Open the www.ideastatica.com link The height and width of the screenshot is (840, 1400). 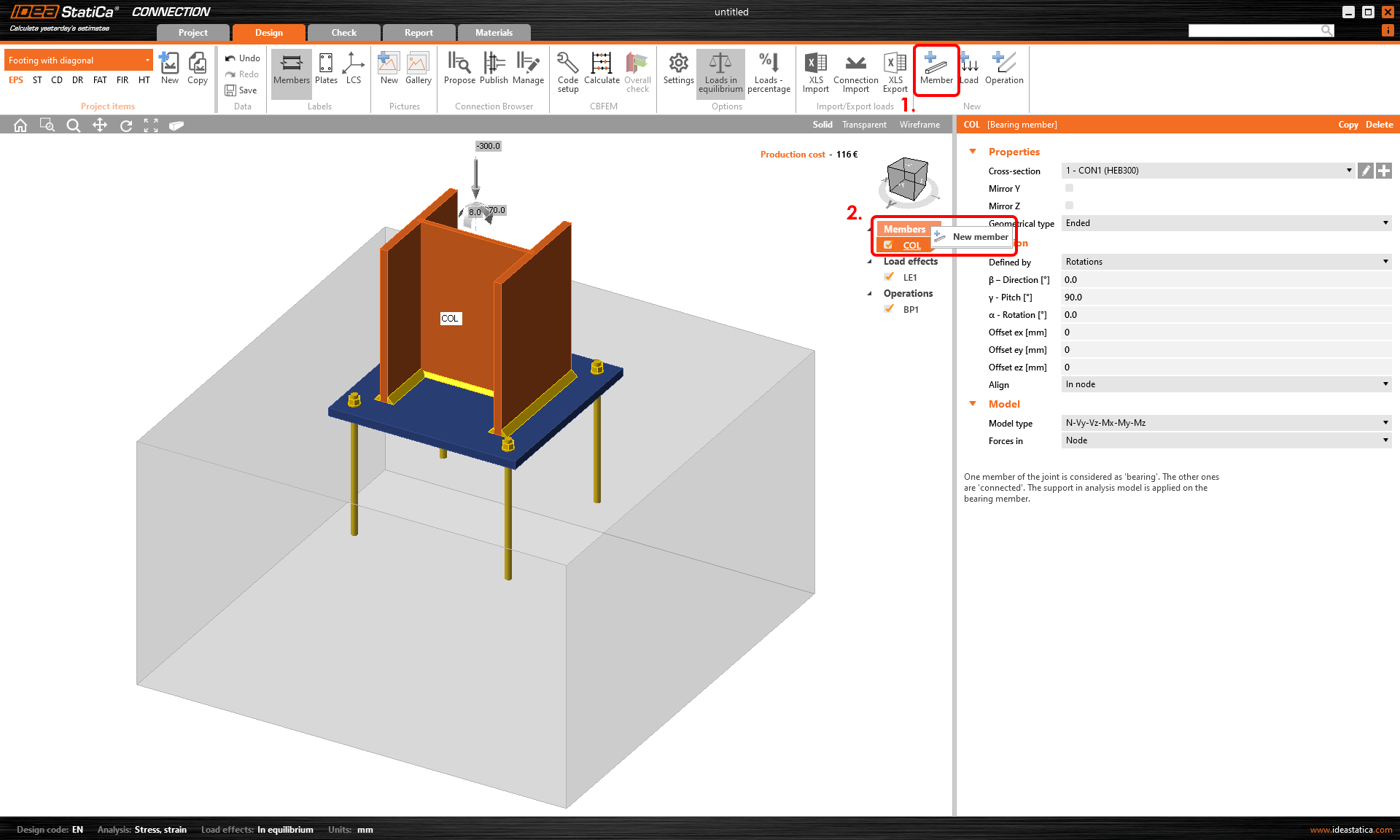(1350, 829)
